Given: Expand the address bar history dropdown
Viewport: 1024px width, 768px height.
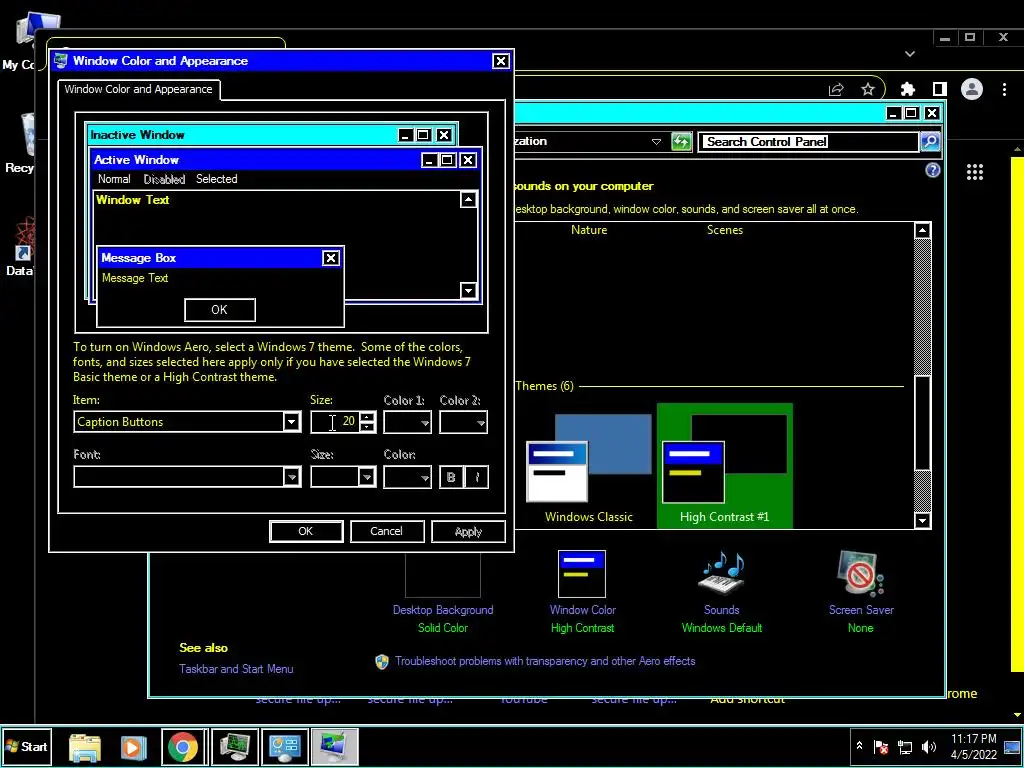Looking at the screenshot, I should 656,142.
